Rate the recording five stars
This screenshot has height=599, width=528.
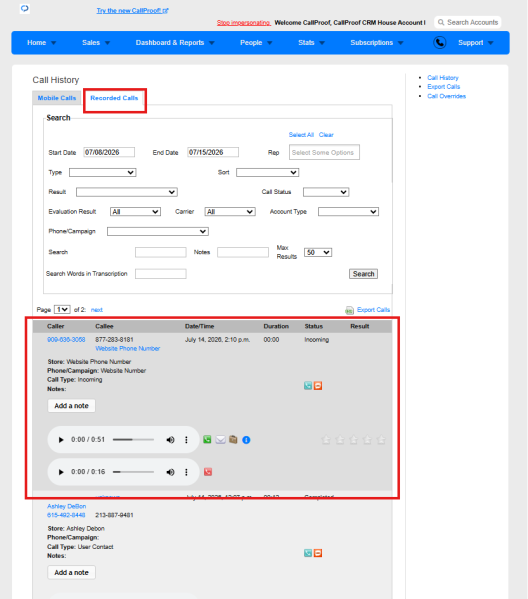pyautogui.click(x=381, y=440)
